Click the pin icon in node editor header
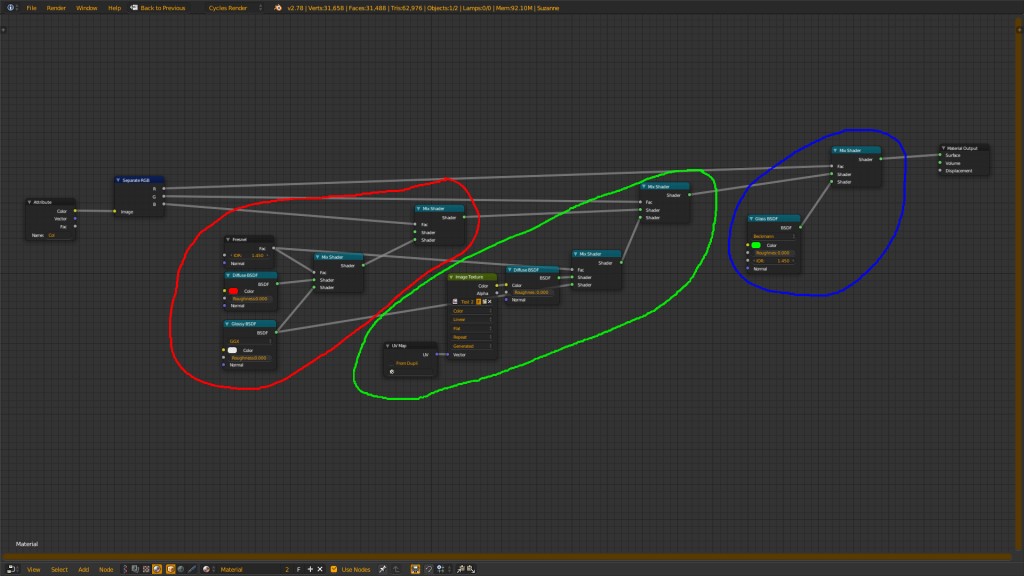Image resolution: width=1024 pixels, height=576 pixels. click(383, 567)
